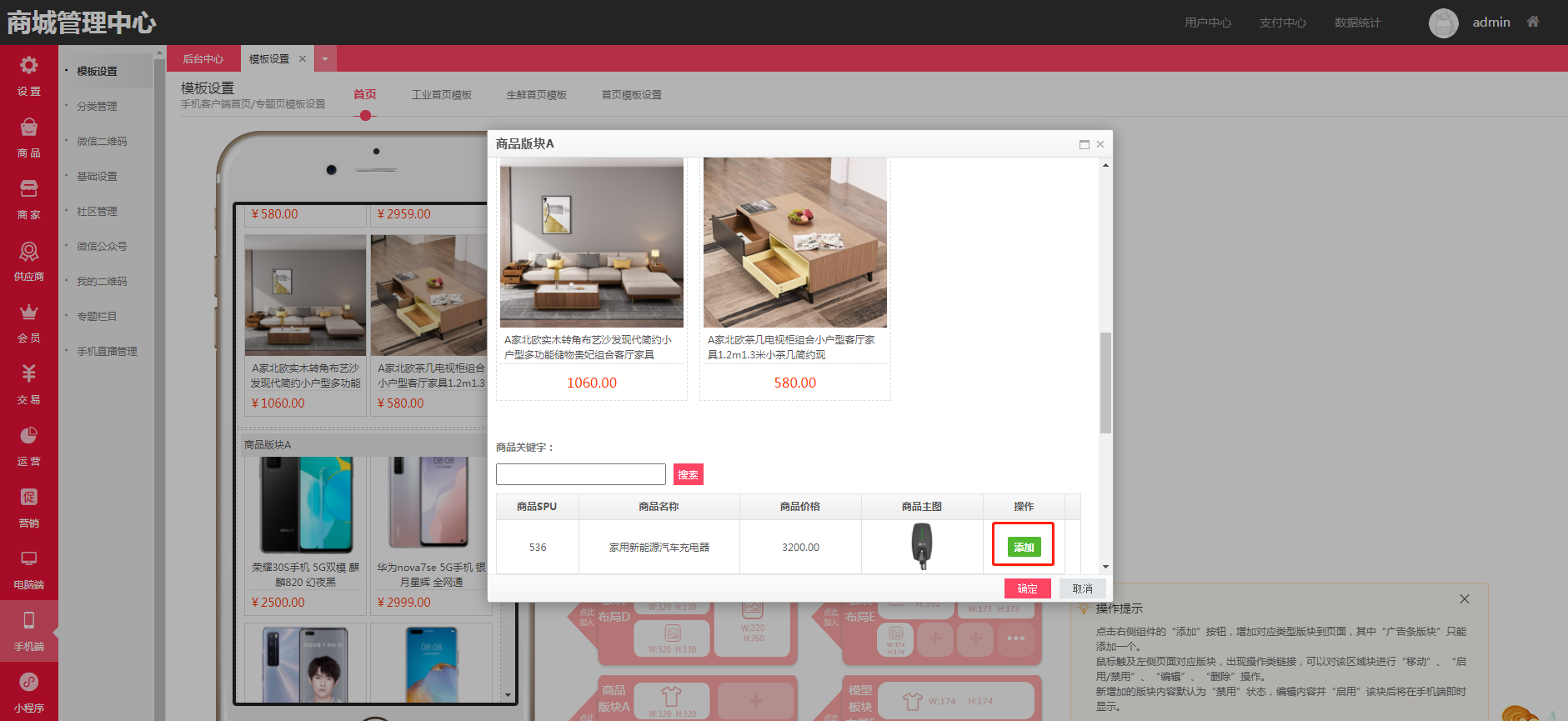1568x721 pixels.
Task: Click the 1060.00 price in the dialog
Action: pos(592,383)
